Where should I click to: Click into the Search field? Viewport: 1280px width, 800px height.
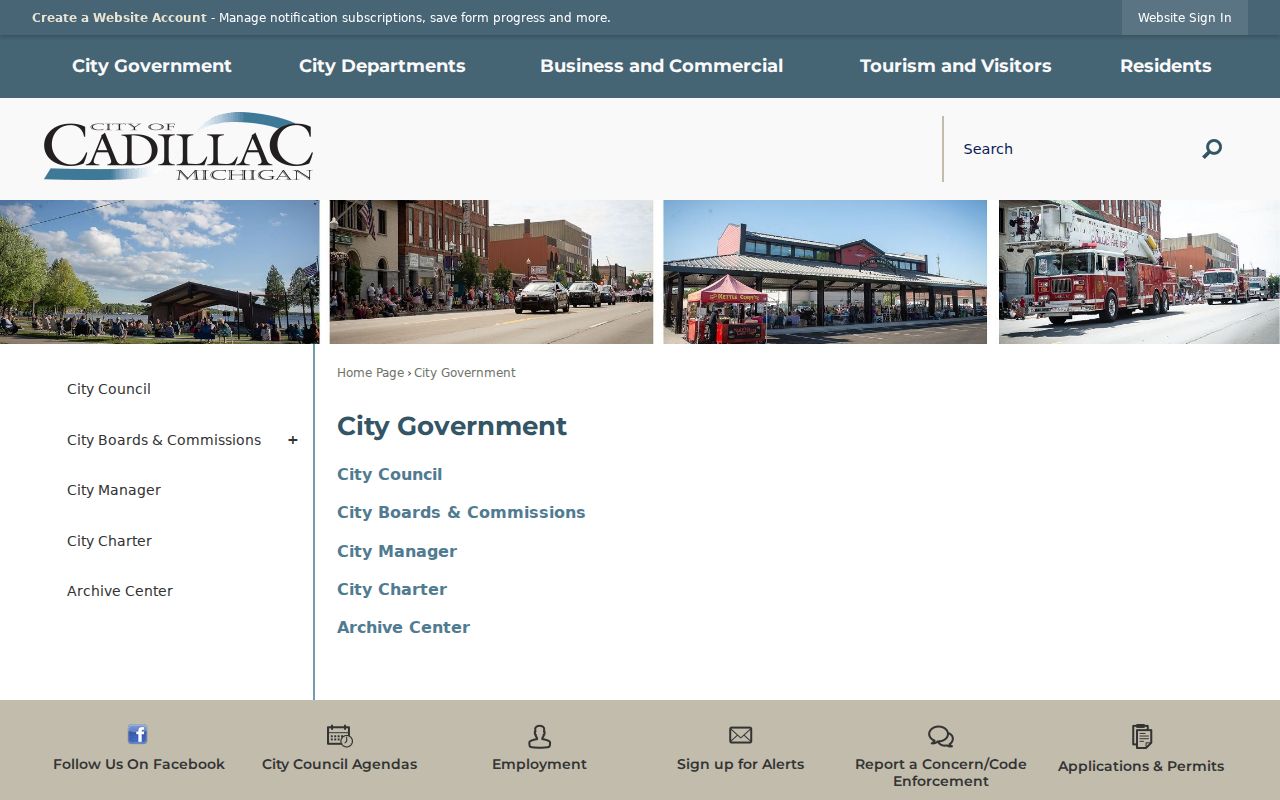tap(1070, 149)
